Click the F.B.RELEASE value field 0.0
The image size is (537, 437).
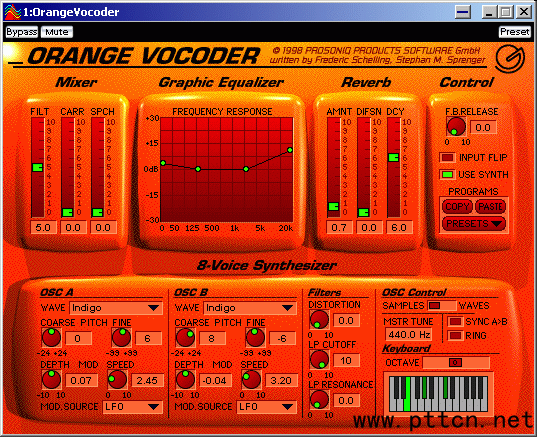pos(483,127)
